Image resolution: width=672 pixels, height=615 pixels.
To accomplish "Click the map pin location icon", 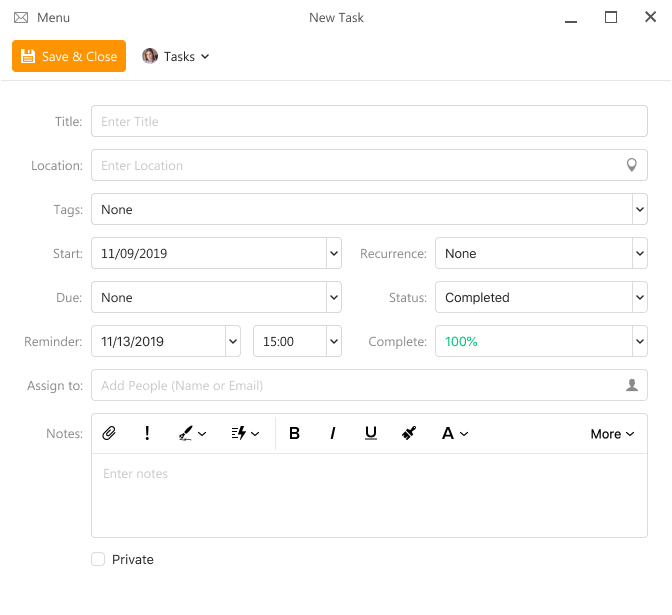I will pyautogui.click(x=632, y=165).
